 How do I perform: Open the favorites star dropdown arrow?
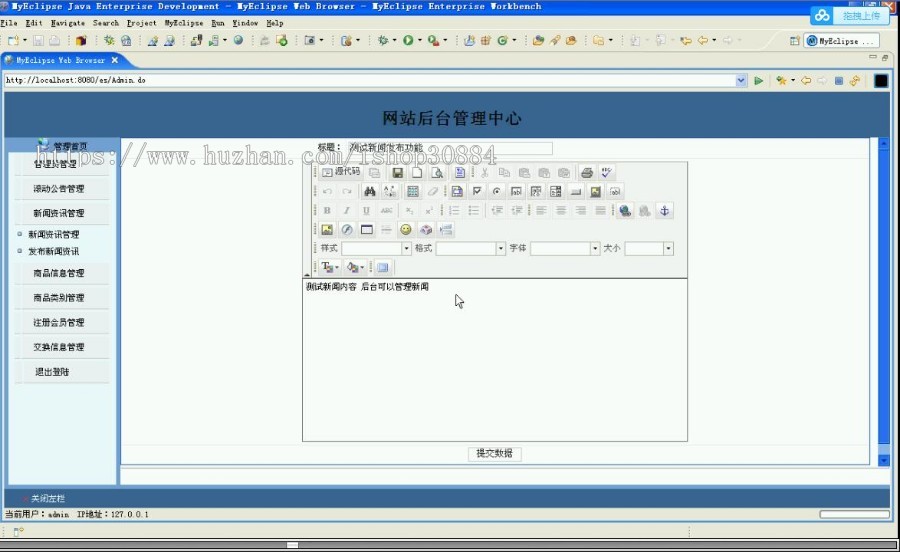tap(793, 81)
